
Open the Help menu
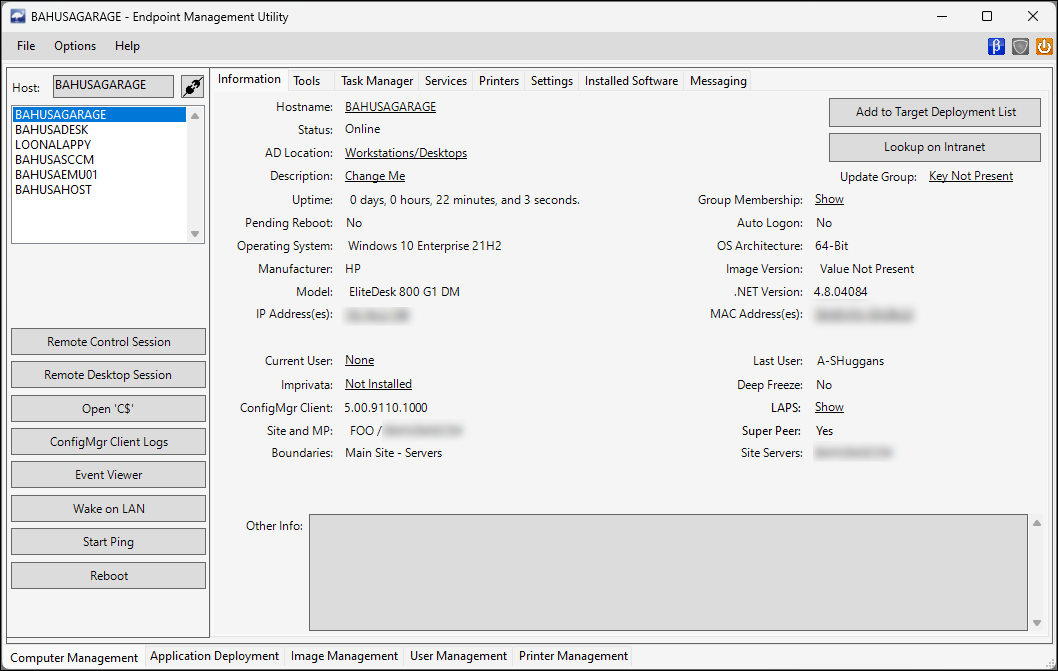[127, 46]
